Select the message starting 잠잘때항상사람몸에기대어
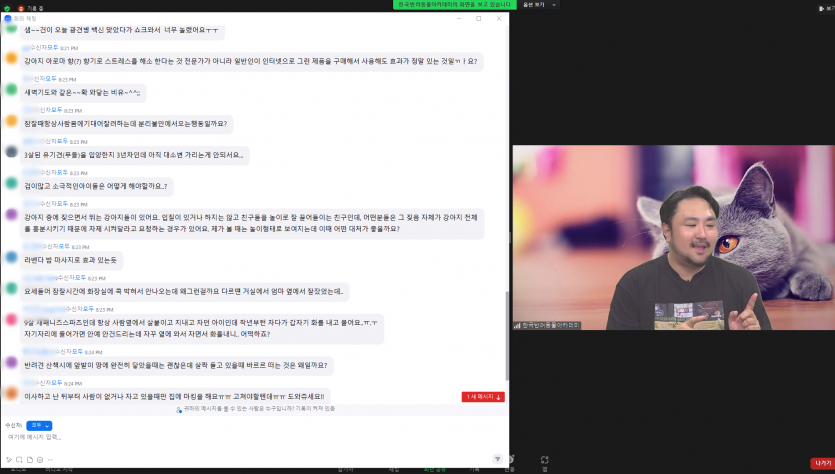Viewport: 835px width, 474px height. (x=126, y=124)
